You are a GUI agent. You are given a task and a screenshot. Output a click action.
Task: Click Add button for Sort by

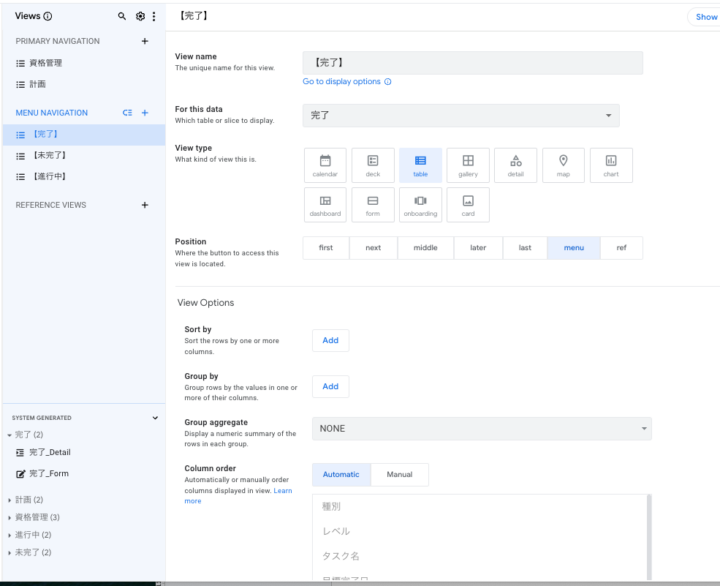pos(330,340)
